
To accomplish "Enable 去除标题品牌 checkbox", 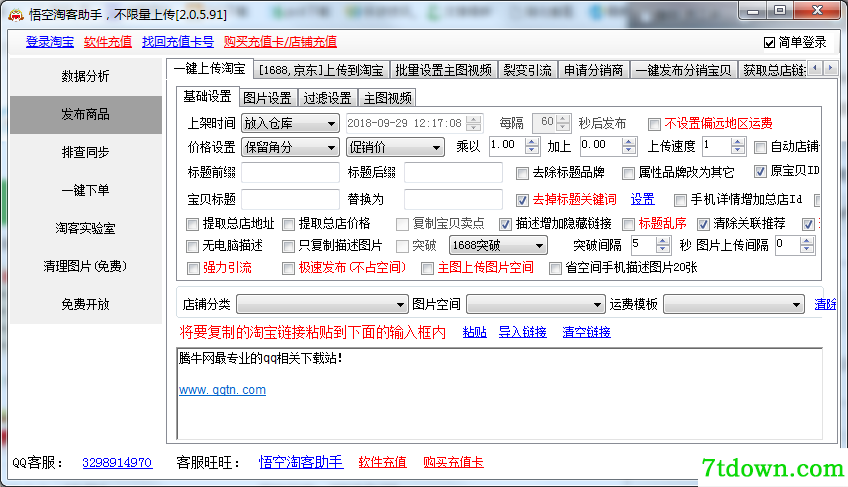I will click(522, 173).
